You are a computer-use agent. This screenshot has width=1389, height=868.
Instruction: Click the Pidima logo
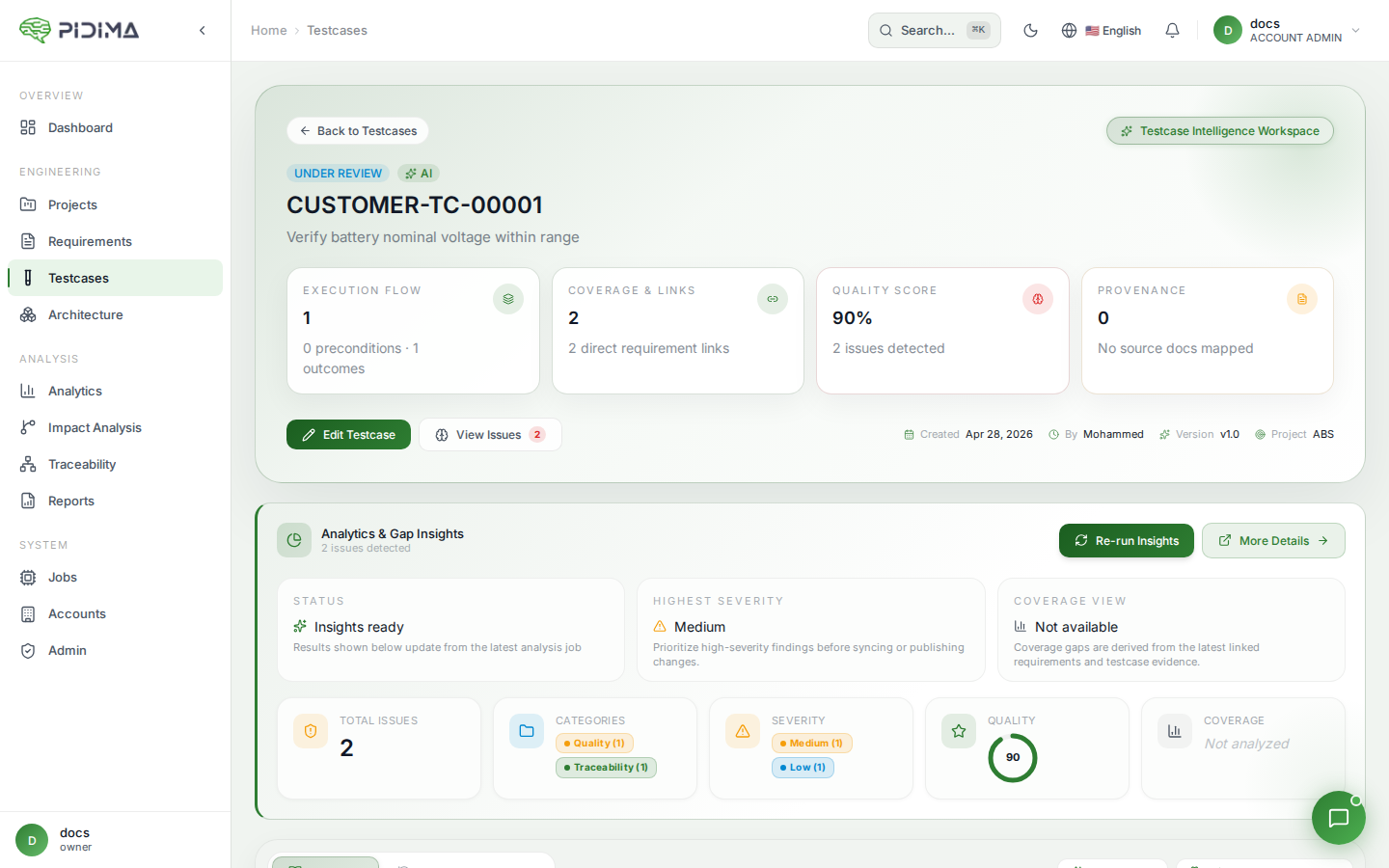click(79, 30)
